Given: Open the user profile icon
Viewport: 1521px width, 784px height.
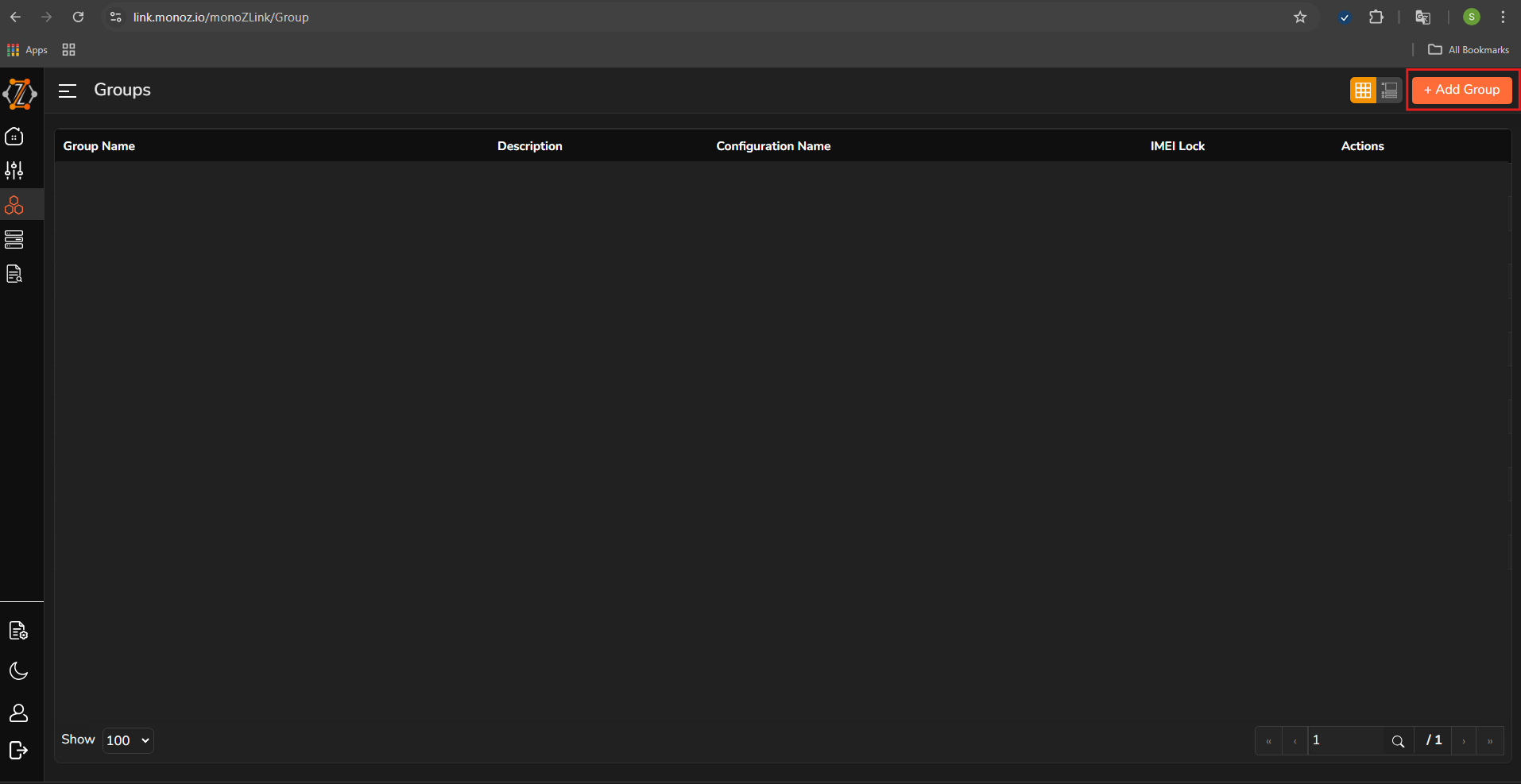Looking at the screenshot, I should click(x=18, y=713).
